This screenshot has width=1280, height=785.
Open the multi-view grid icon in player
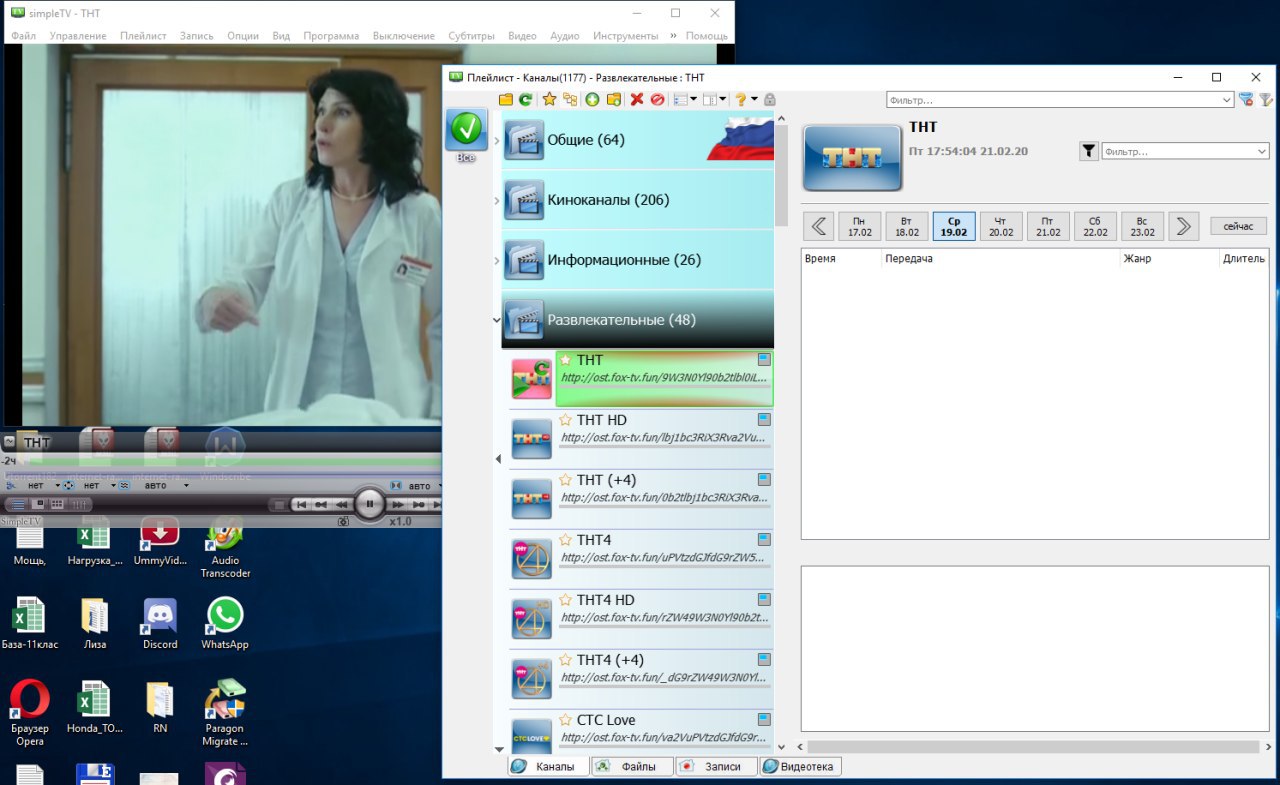tap(57, 504)
